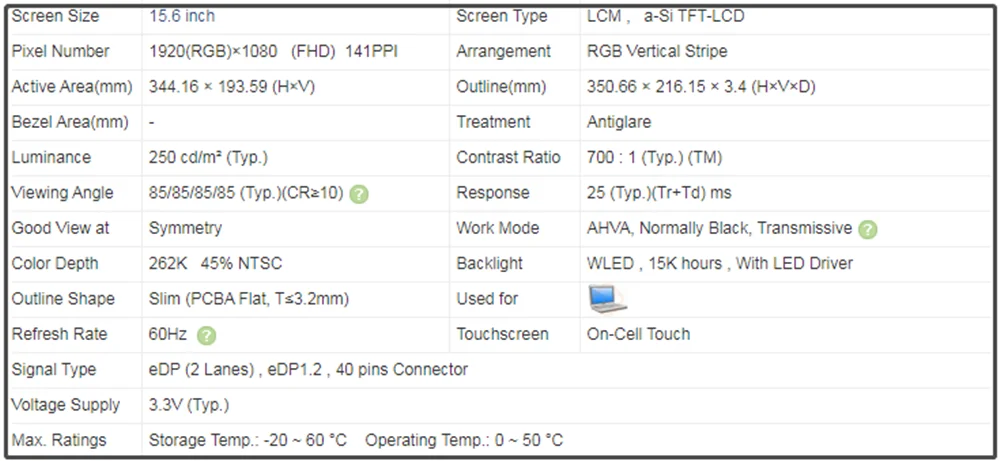The width and height of the screenshot is (1000, 461).
Task: Click the RGB Vertical Stripe arrangement value
Action: pyautogui.click(x=657, y=51)
